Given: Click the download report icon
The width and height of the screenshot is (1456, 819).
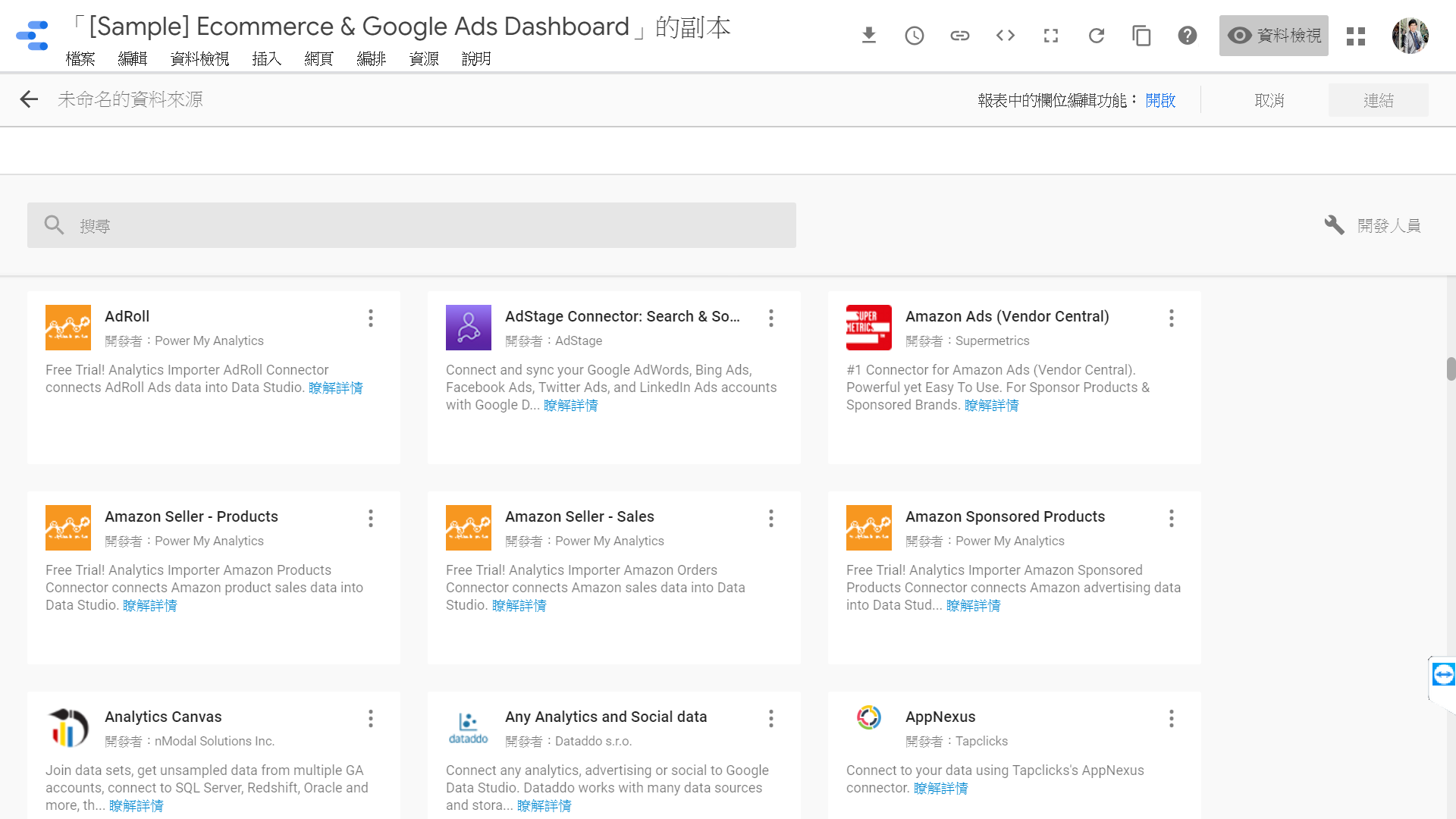Looking at the screenshot, I should pyautogui.click(x=869, y=36).
